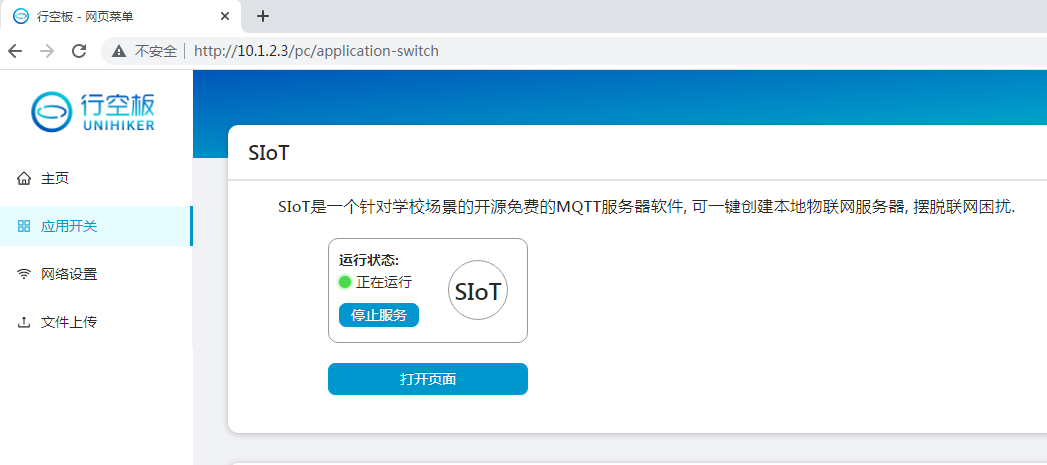Open a new browser tab
The image size is (1047, 465).
point(263,16)
